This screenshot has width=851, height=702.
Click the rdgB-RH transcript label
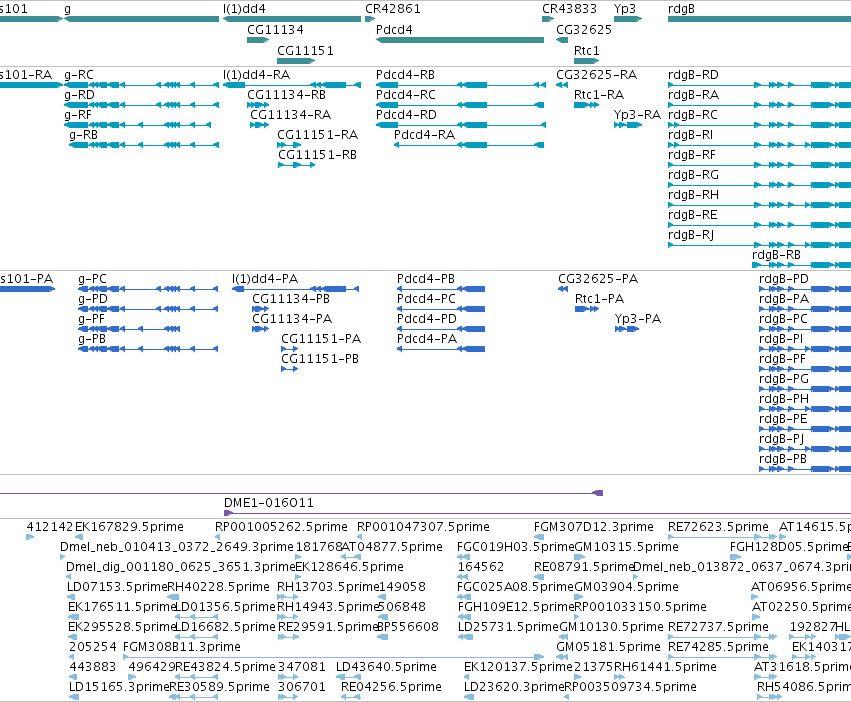click(693, 194)
